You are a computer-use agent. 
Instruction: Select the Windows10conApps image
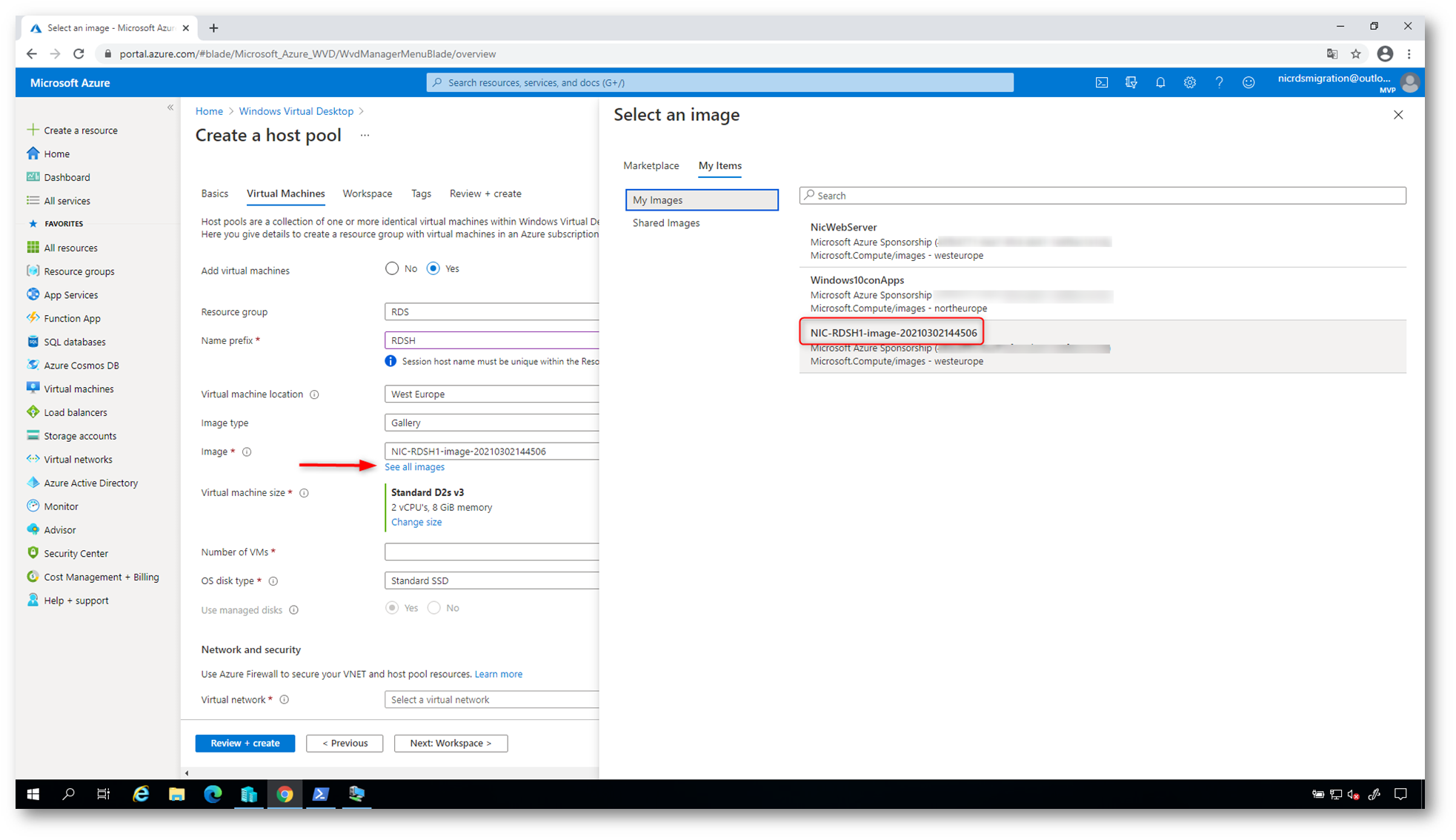point(1103,294)
